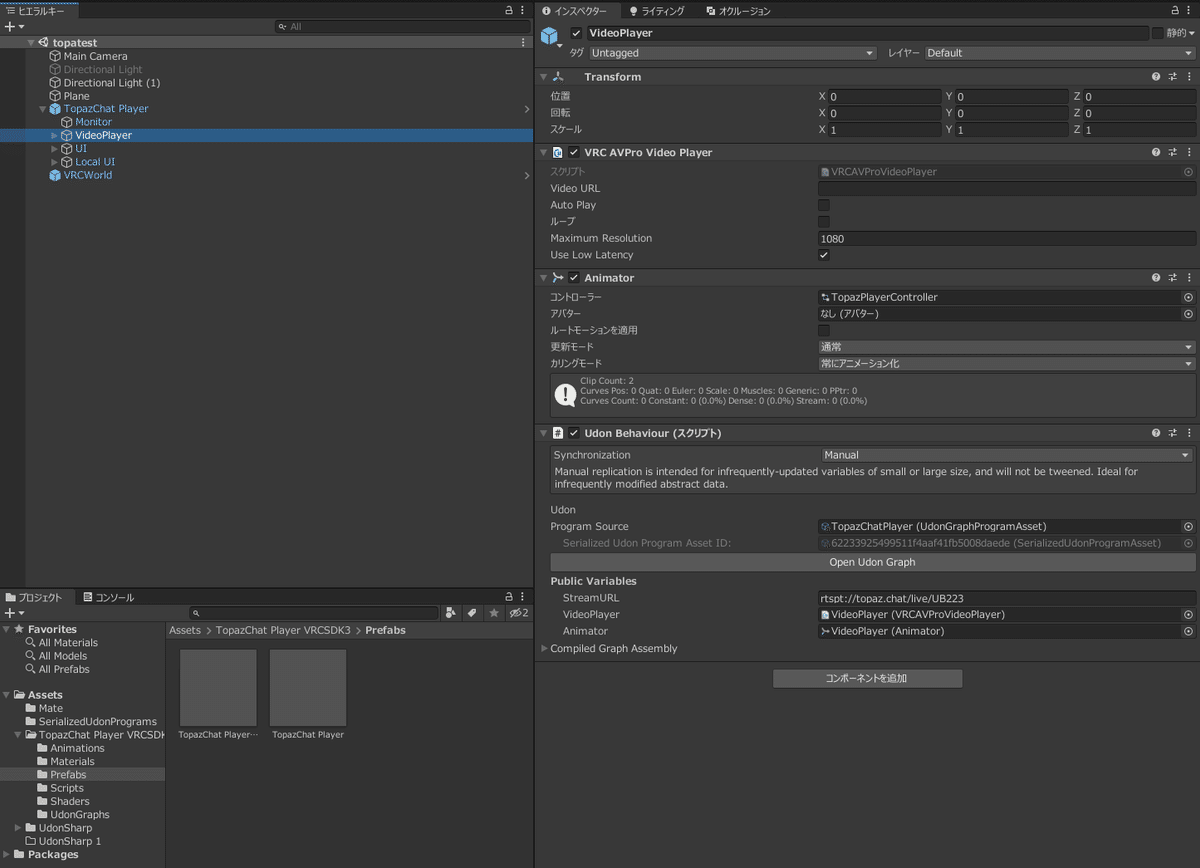Switch to the Lighting (ライティング) tab
This screenshot has width=1200, height=868.
(x=657, y=11)
